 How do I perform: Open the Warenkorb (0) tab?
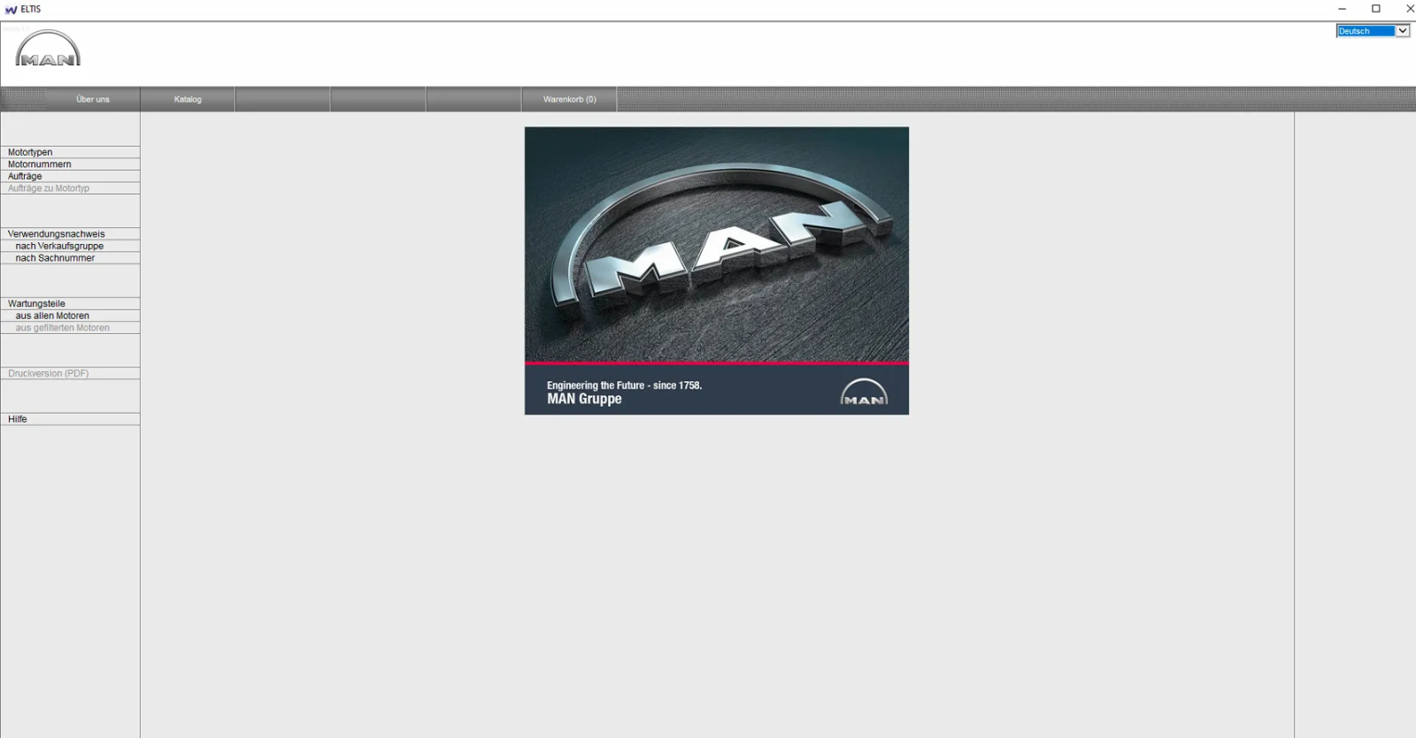569,99
